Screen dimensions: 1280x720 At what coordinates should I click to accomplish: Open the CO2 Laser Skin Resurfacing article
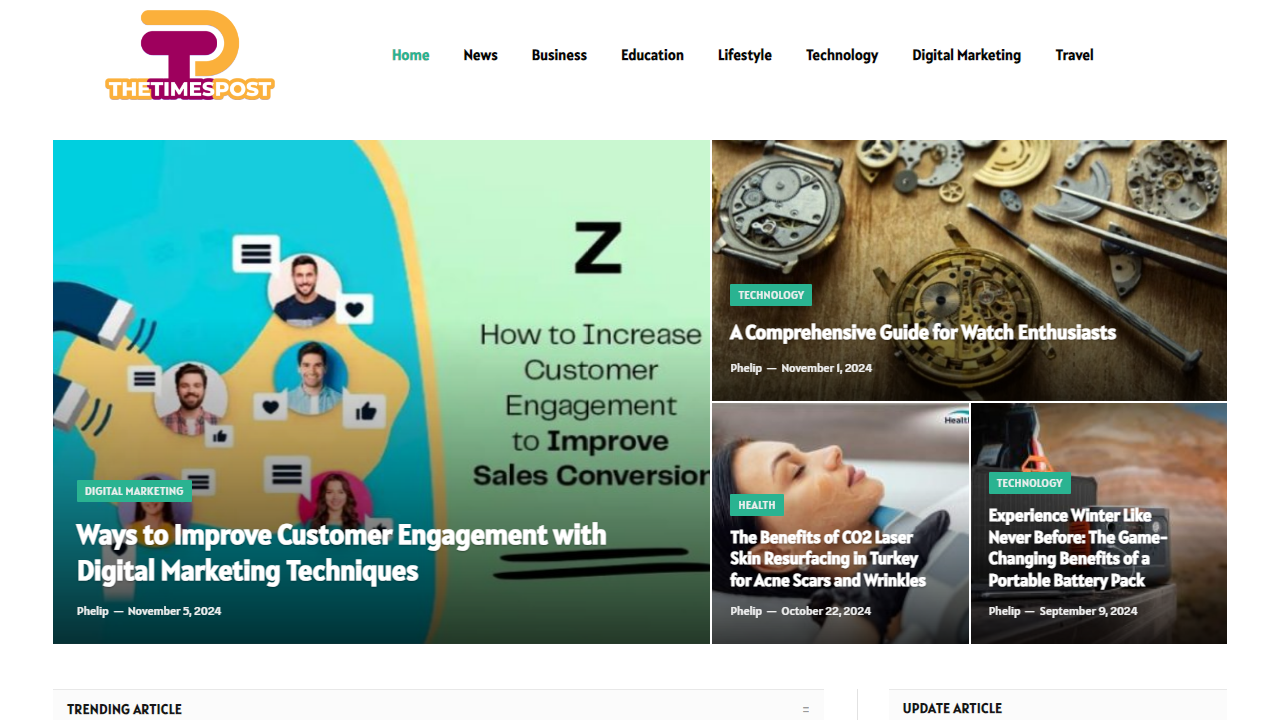pyautogui.click(x=828, y=559)
